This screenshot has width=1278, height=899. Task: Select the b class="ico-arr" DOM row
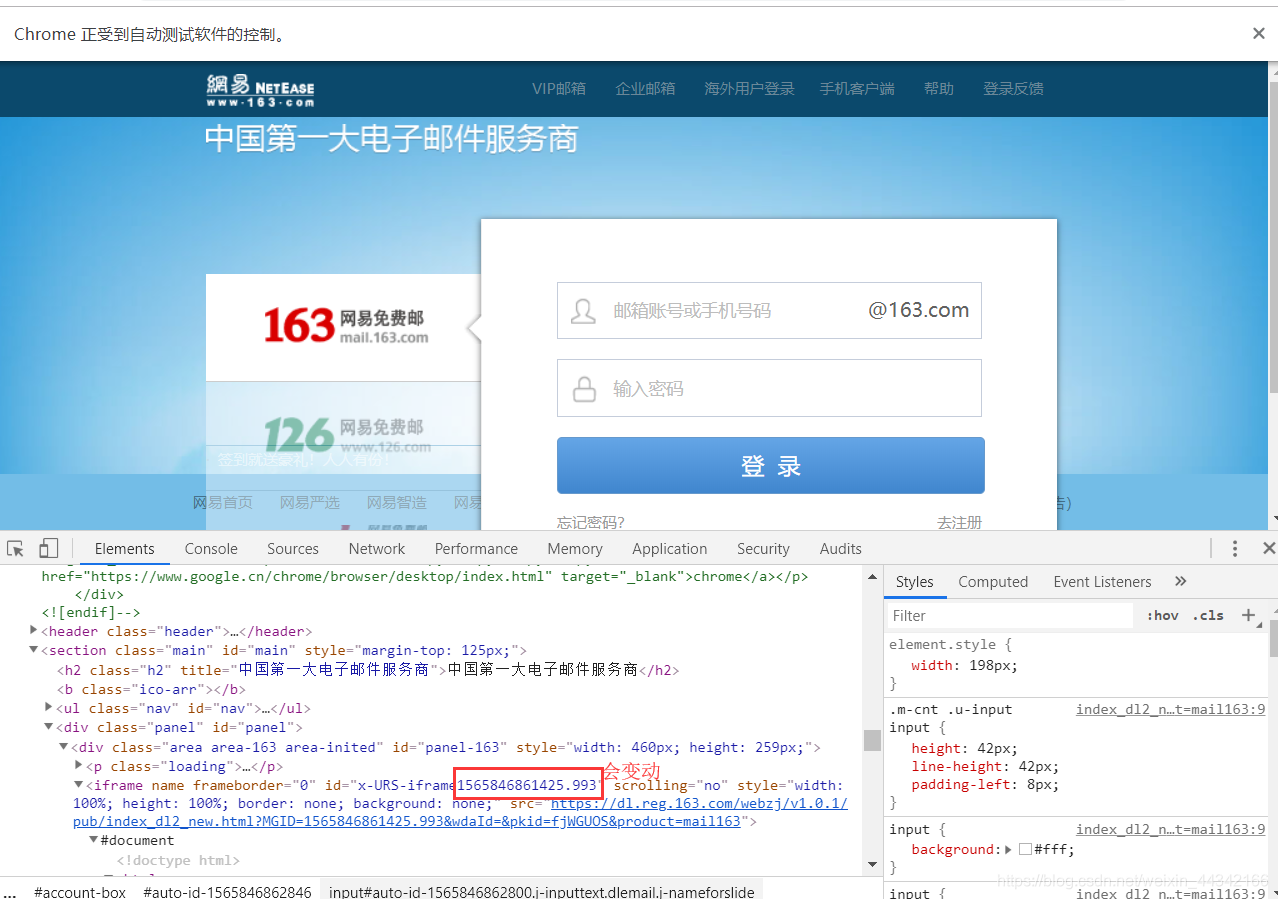151,689
